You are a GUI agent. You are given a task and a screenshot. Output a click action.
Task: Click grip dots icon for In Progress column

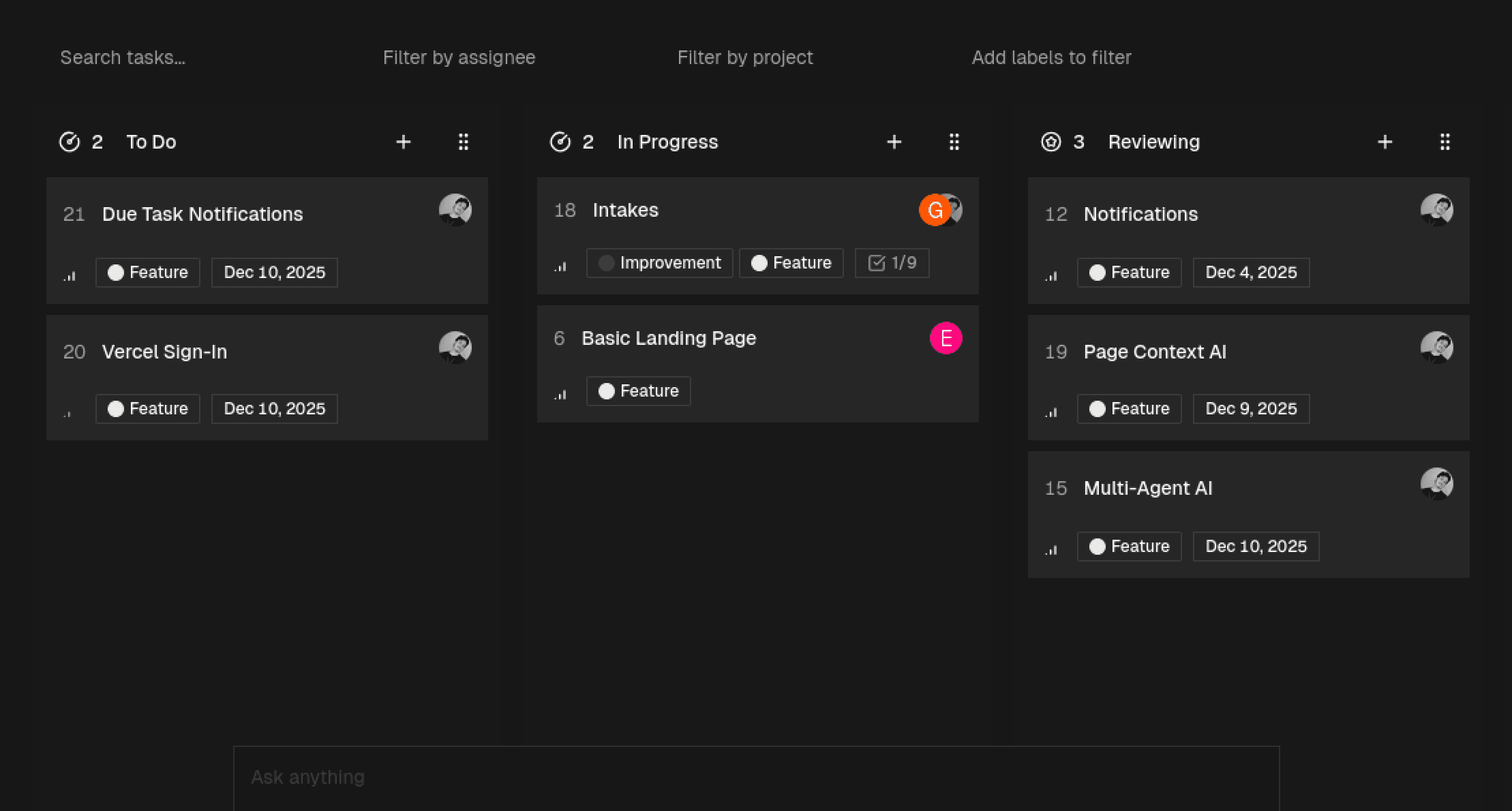pos(954,142)
